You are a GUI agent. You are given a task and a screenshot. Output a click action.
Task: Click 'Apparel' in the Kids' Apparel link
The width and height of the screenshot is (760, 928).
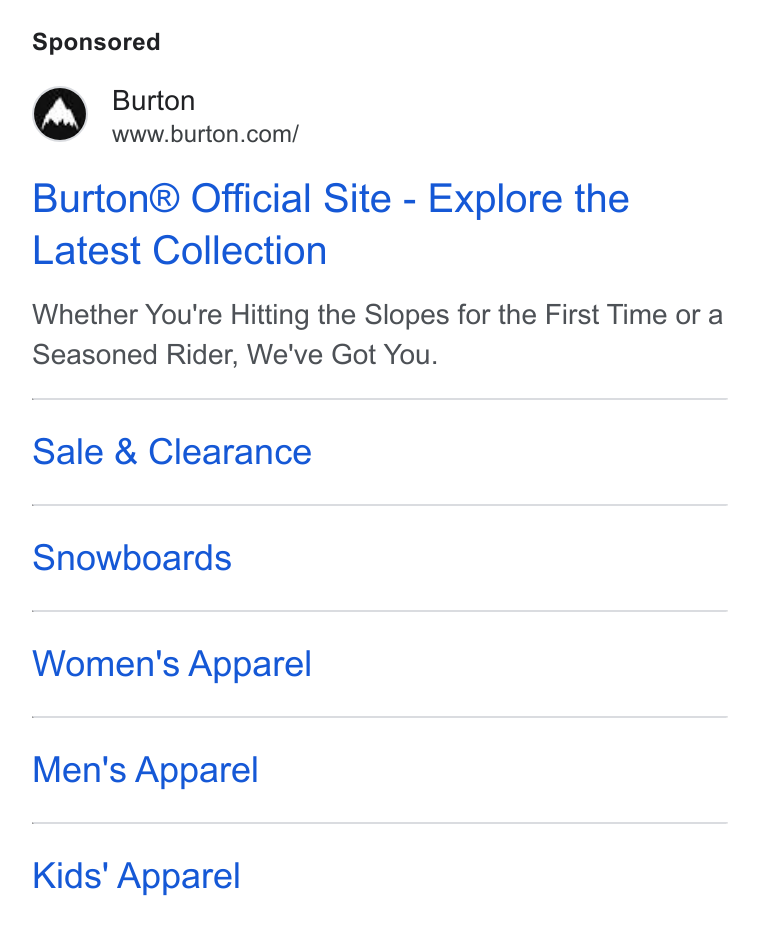pos(179,877)
